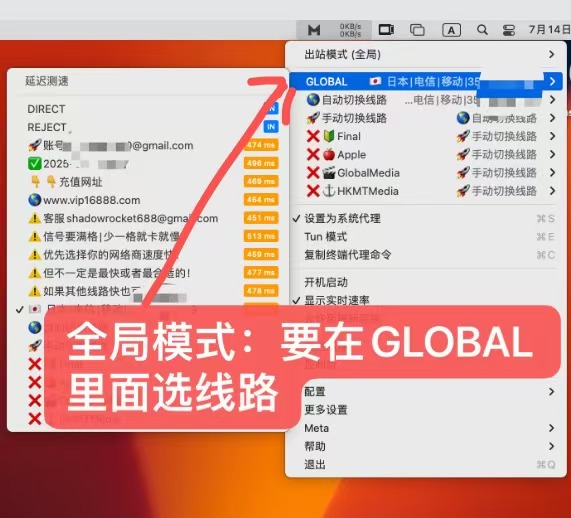571x518 pixels.
Task: Expand the 出站模式 (全局) submenu arrow
Action: pos(551,55)
